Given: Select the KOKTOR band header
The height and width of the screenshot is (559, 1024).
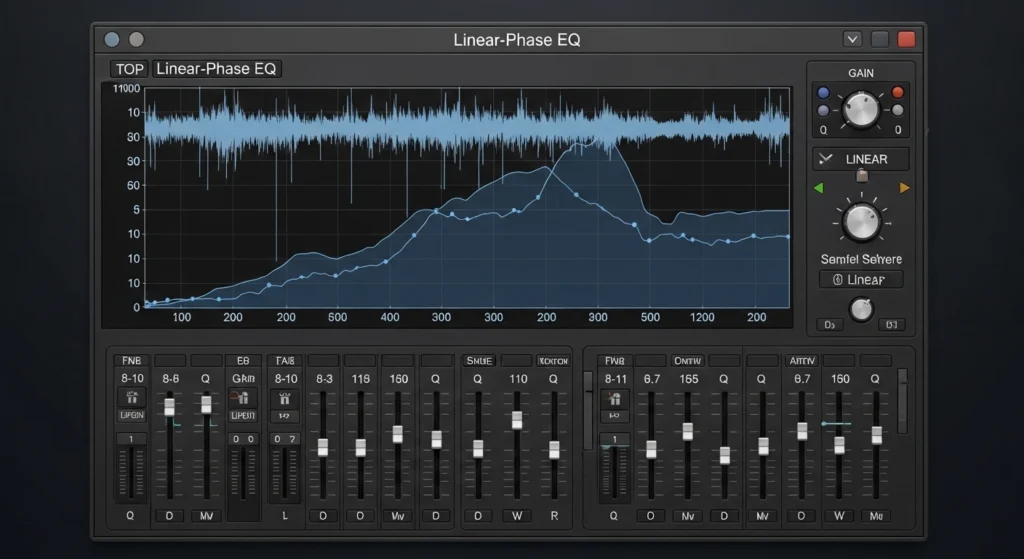Looking at the screenshot, I should [554, 360].
